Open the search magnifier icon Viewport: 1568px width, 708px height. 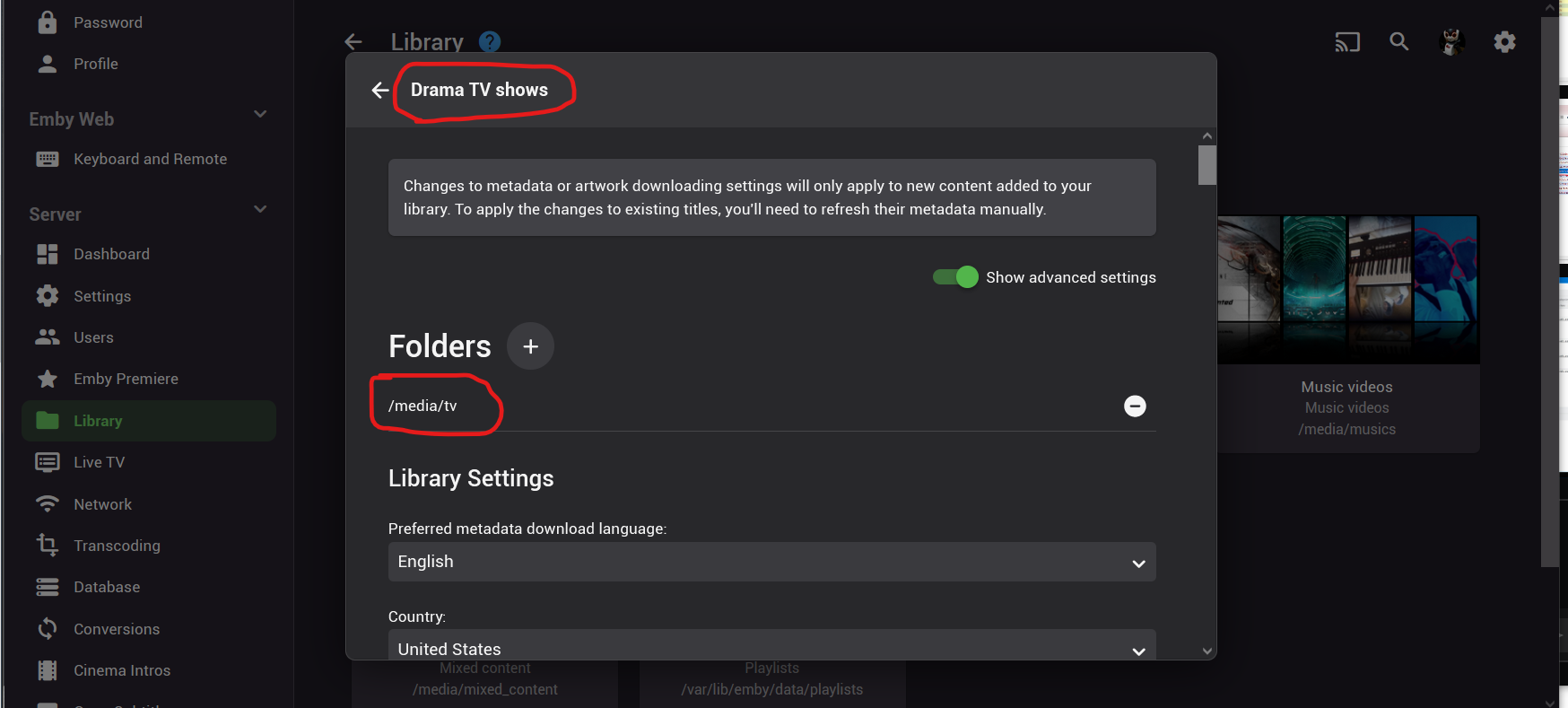(x=1398, y=42)
